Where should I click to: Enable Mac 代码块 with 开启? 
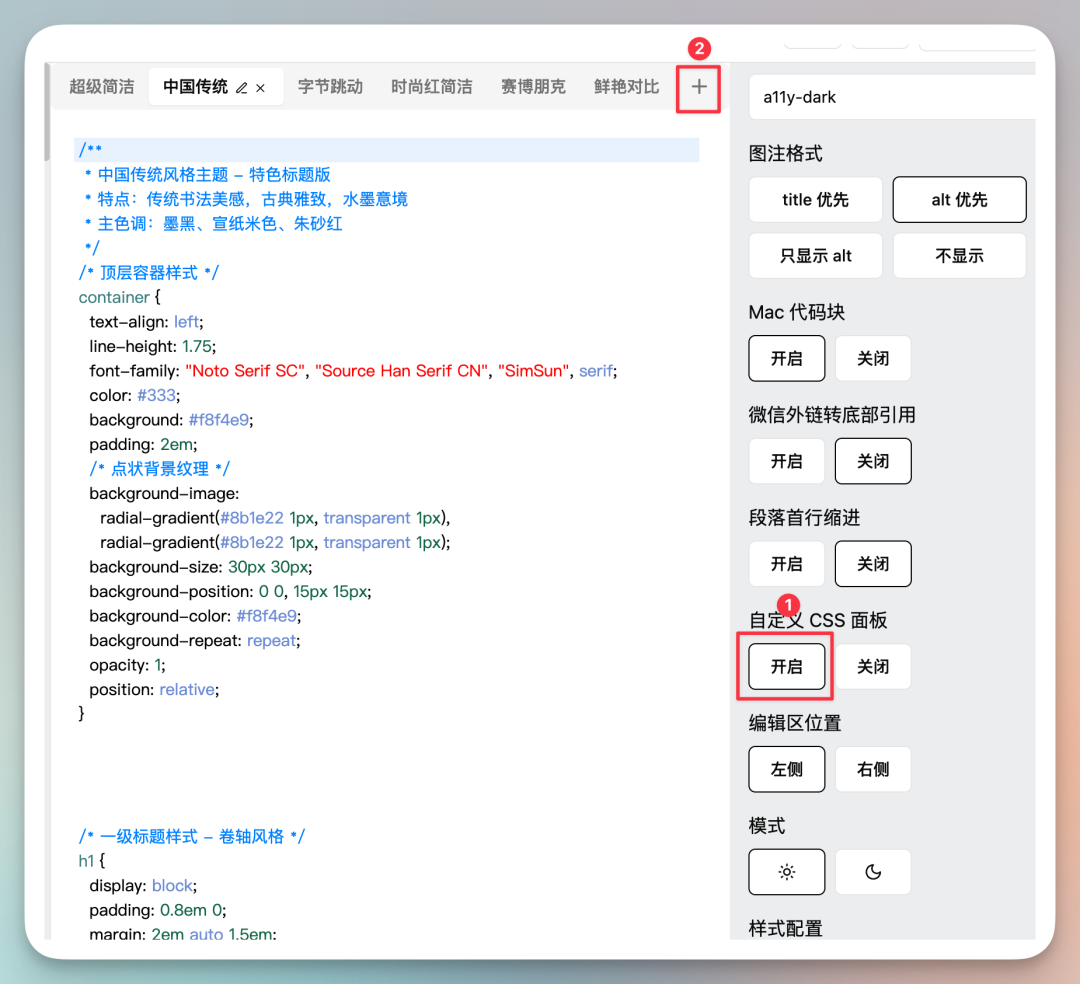[x=787, y=358]
